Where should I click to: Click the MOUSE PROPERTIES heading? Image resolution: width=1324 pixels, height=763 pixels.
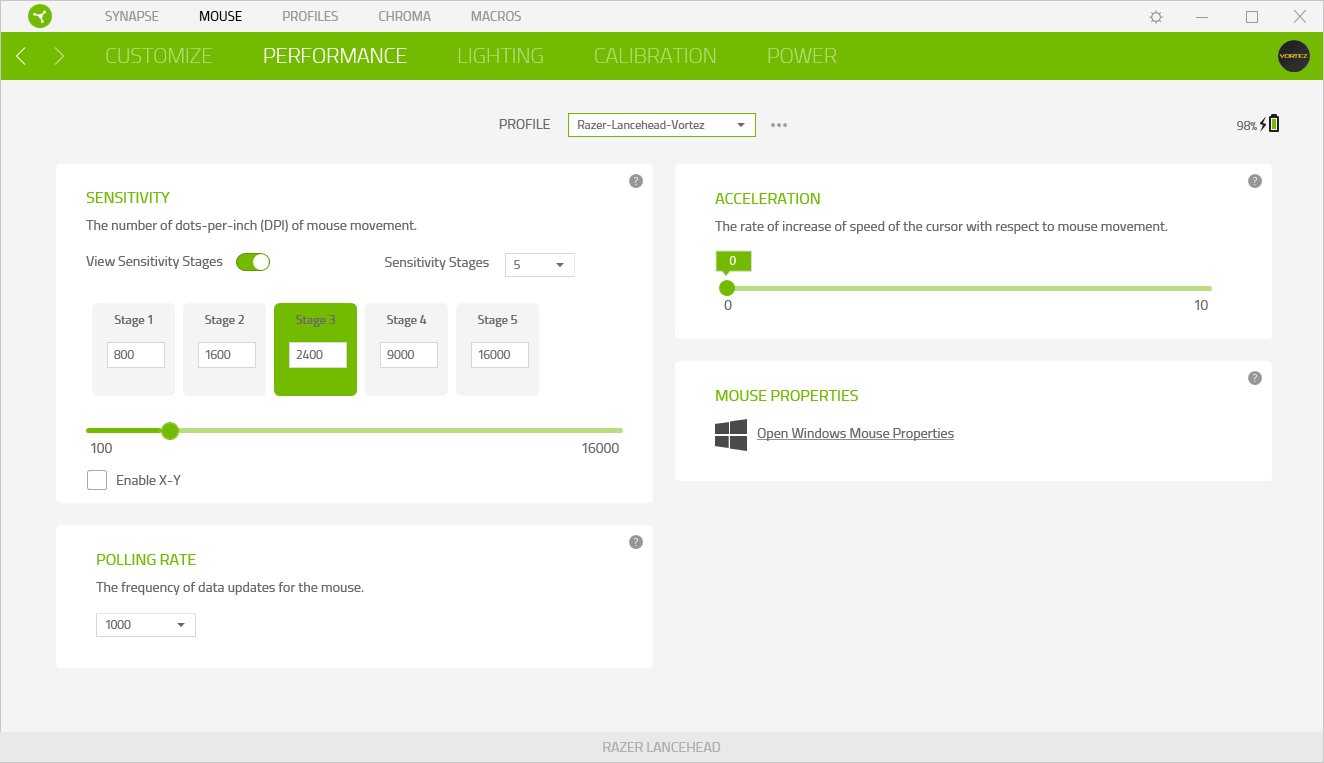(x=787, y=396)
